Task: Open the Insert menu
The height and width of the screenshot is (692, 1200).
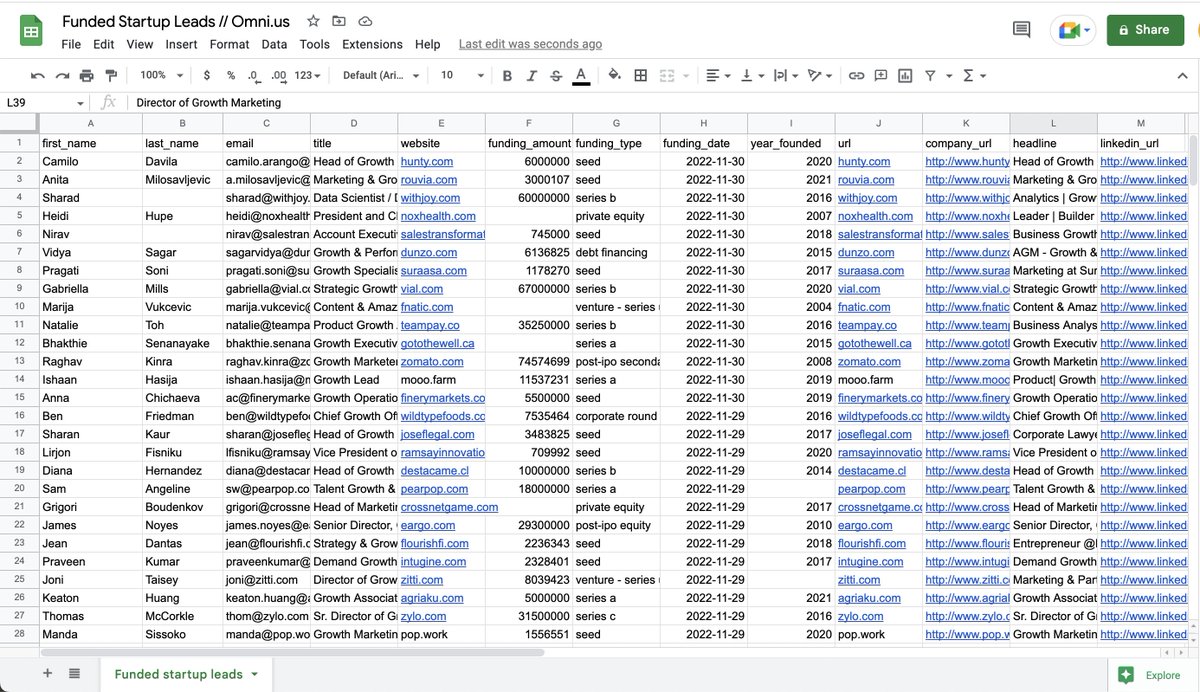Action: coord(182,44)
